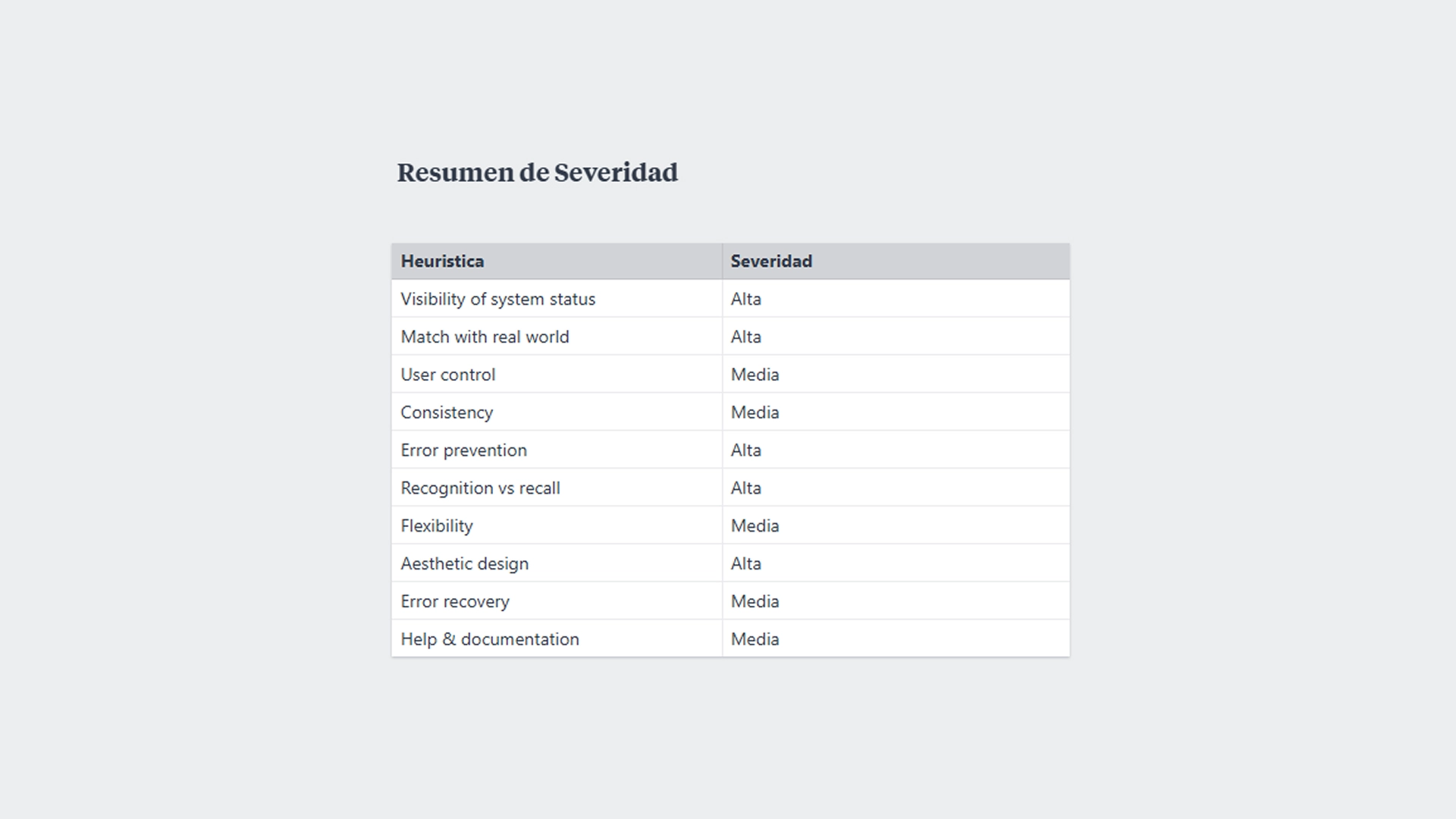Image resolution: width=1456 pixels, height=819 pixels.
Task: Click the 'Severidad' column header
Action: coord(771,262)
